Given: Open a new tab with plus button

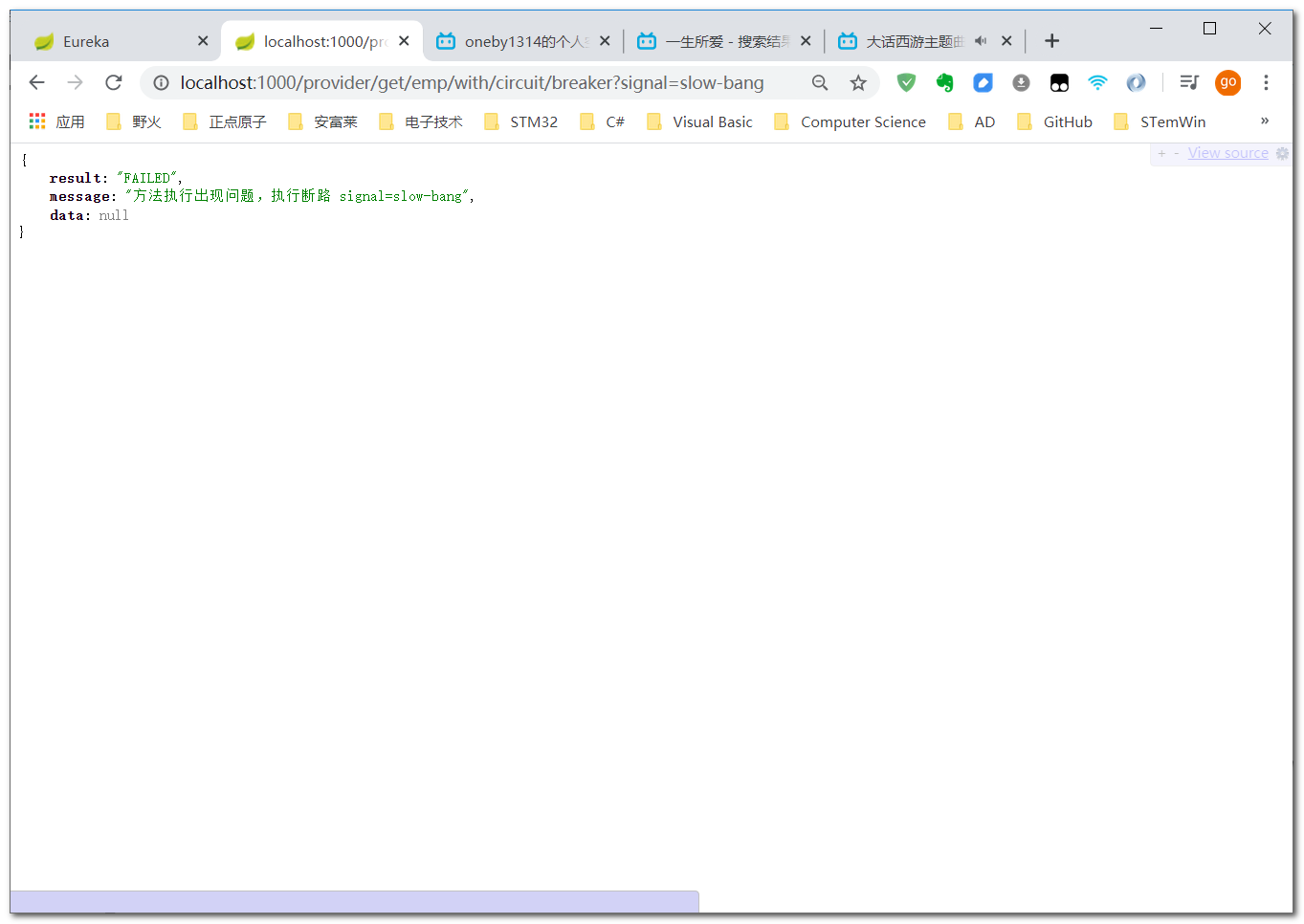Looking at the screenshot, I should 1051,40.
